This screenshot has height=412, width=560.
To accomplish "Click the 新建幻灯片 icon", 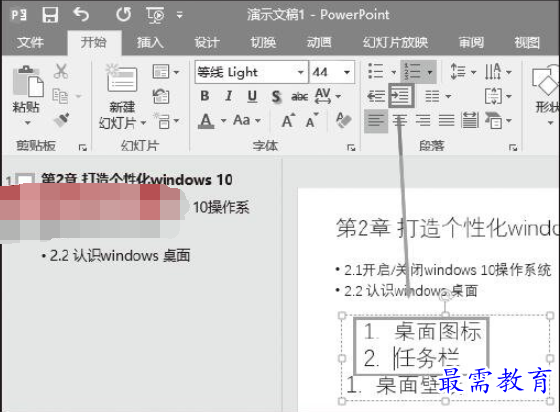I will [122, 79].
